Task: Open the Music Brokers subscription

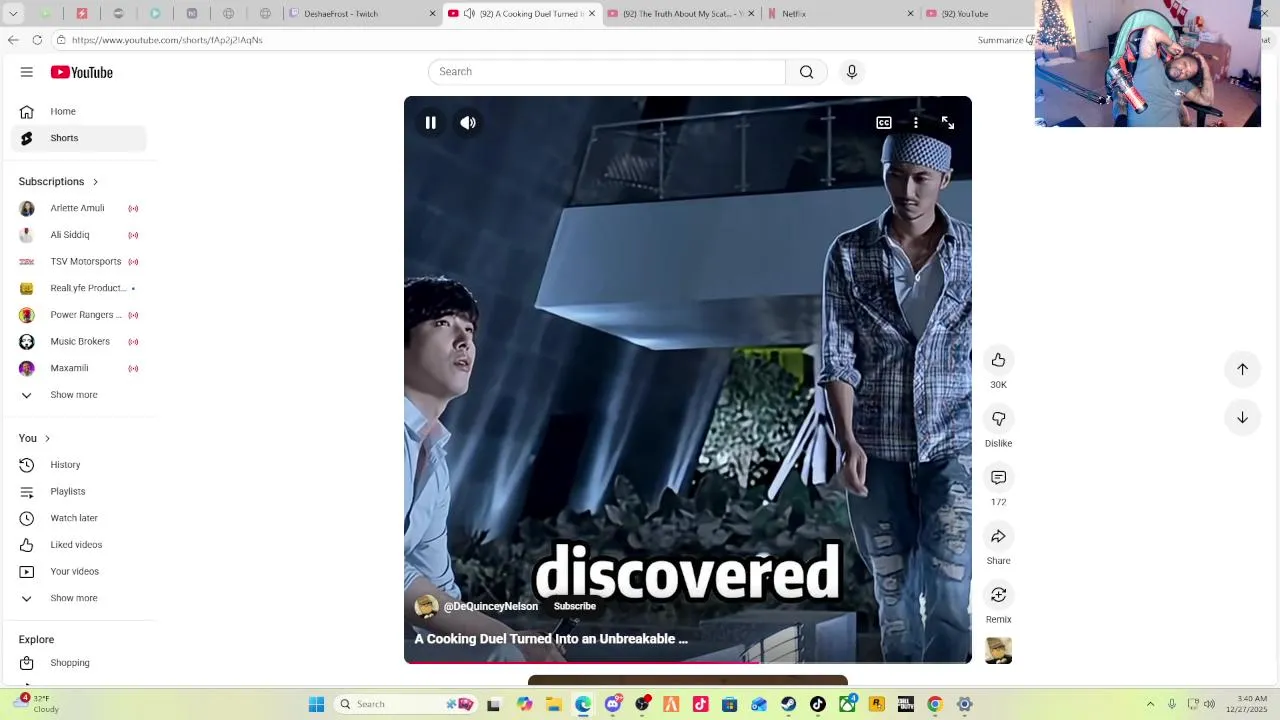Action: tap(78, 342)
